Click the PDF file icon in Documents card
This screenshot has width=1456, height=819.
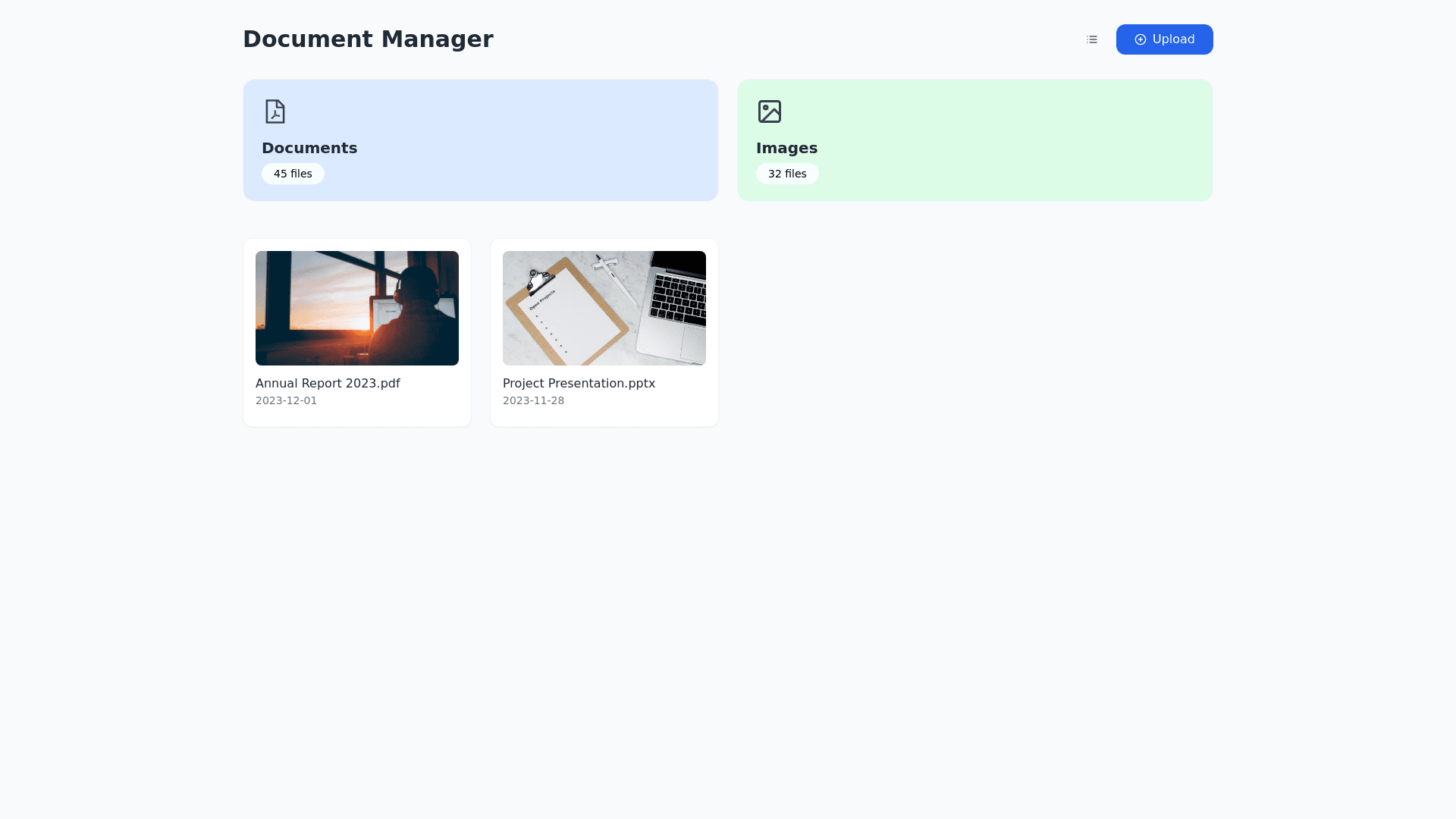(x=275, y=111)
